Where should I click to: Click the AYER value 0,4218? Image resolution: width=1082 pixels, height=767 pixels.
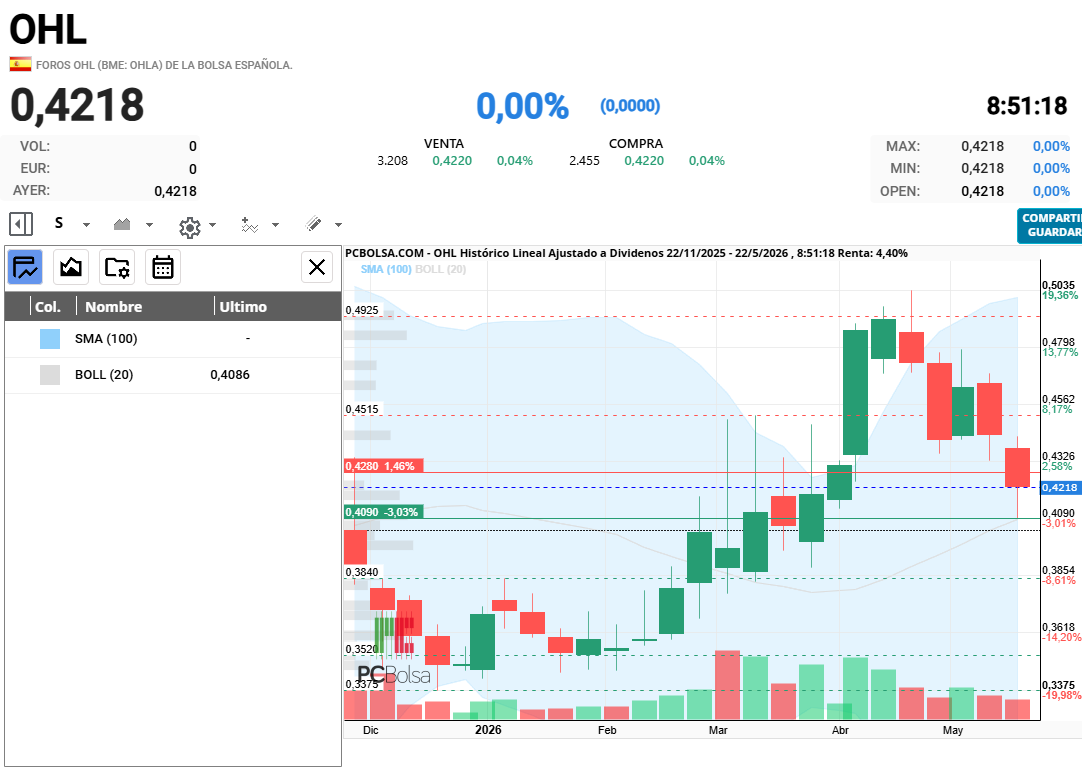coord(175,191)
